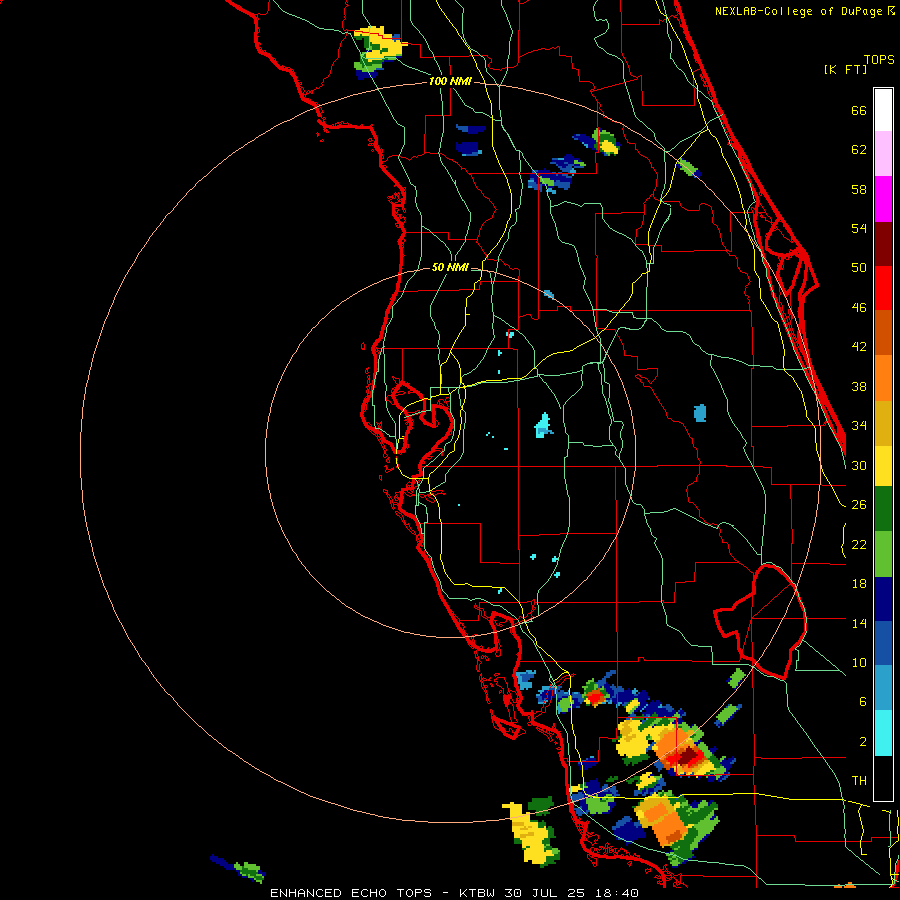Click the navy-green echo in bottom left Gulf
900x900 pixels.
(x=239, y=869)
